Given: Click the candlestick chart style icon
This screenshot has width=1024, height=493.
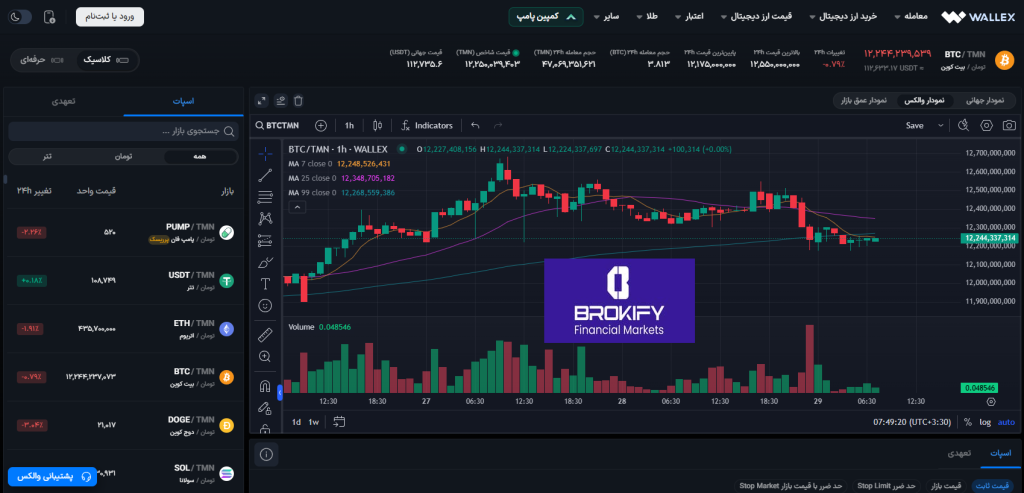Looking at the screenshot, I should (x=377, y=126).
